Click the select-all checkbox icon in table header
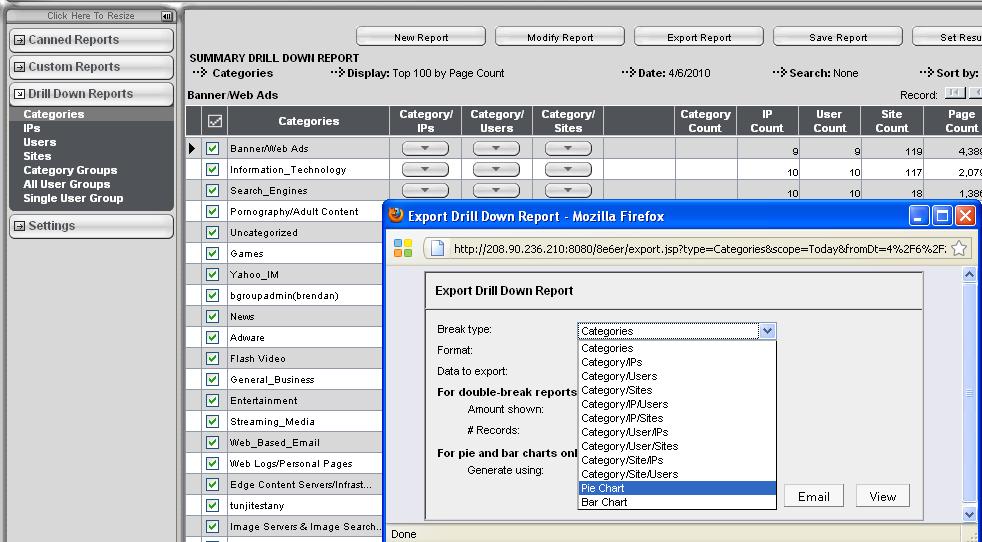 214,121
